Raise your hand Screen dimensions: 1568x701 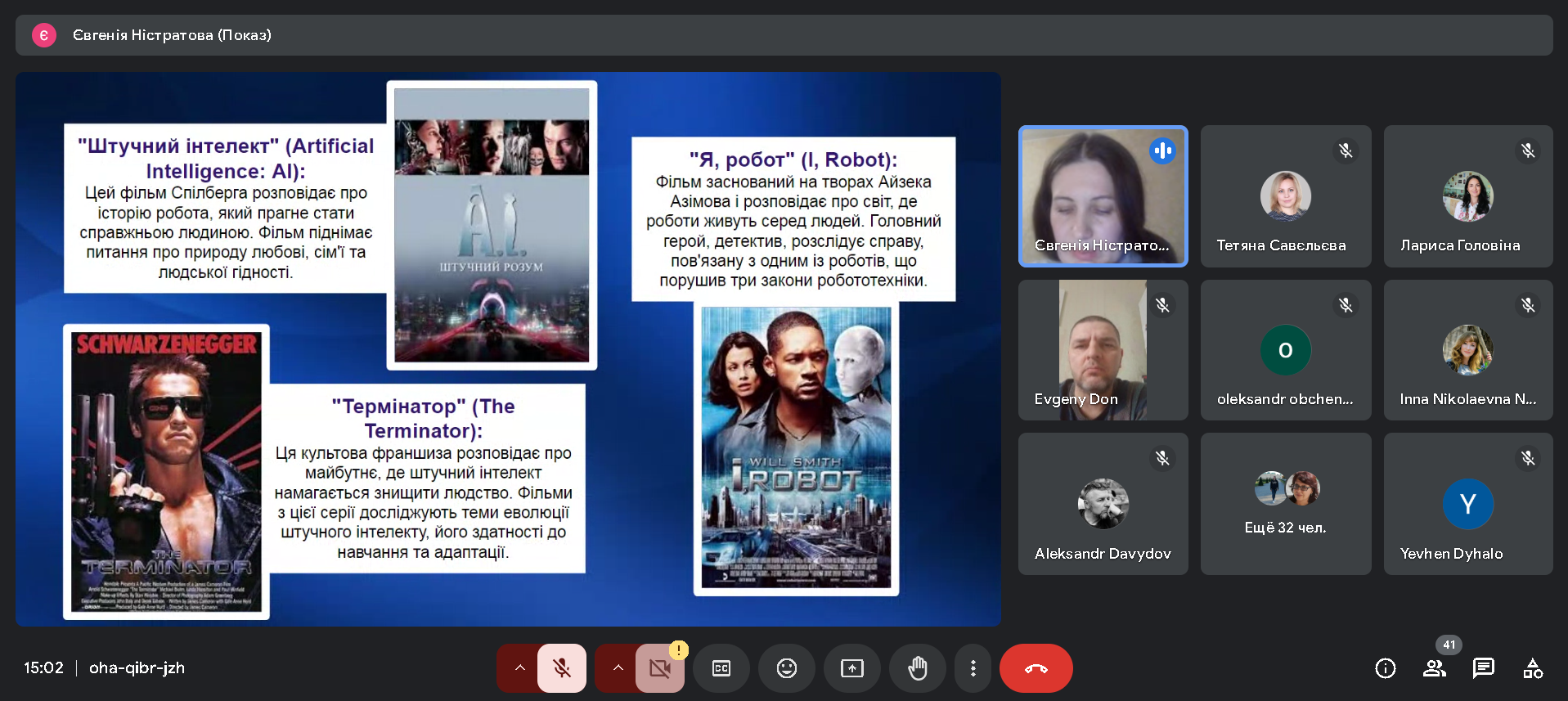click(918, 668)
